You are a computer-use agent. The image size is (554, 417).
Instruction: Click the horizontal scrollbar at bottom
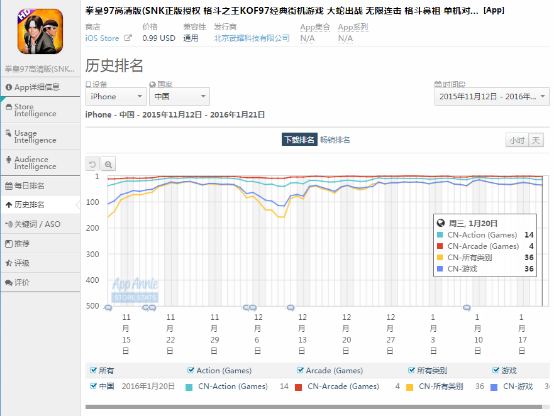click(x=314, y=407)
